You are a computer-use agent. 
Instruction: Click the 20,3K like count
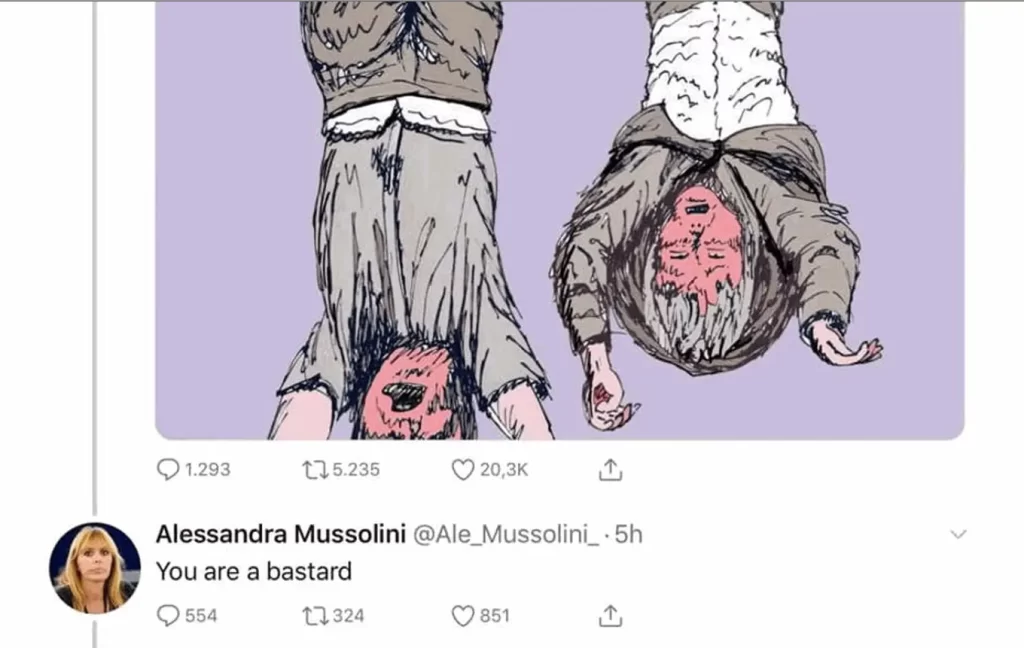pyautogui.click(x=504, y=470)
